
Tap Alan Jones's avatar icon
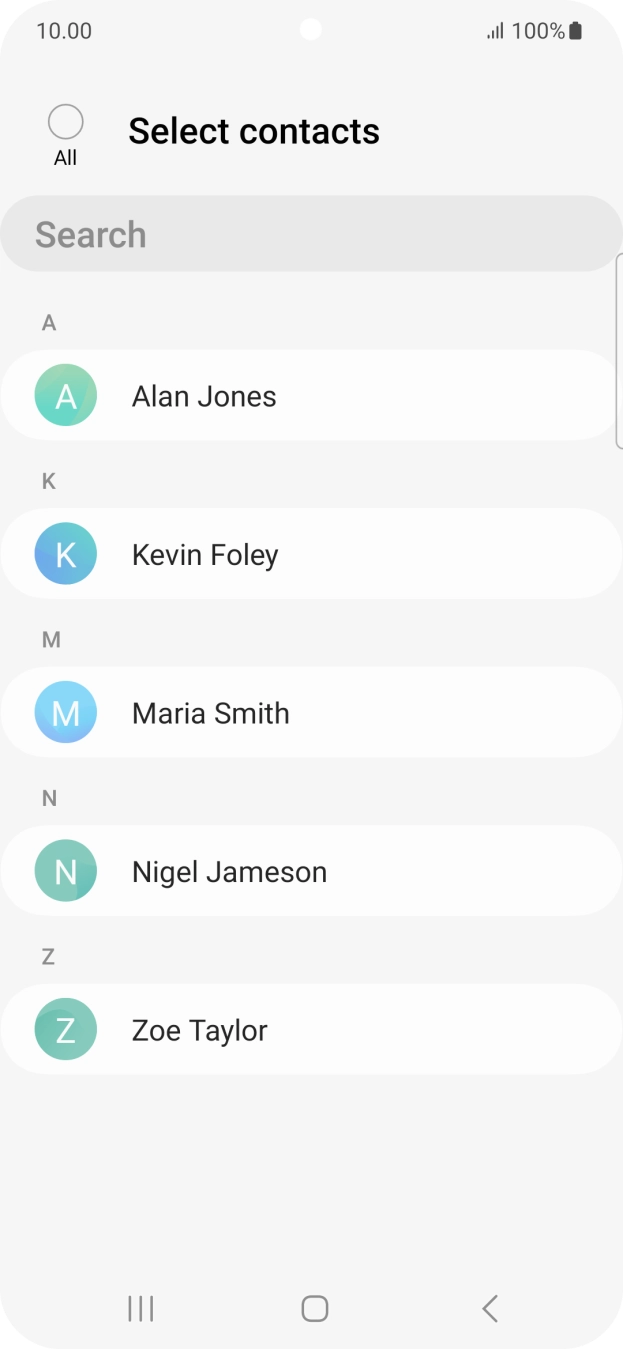click(x=66, y=396)
